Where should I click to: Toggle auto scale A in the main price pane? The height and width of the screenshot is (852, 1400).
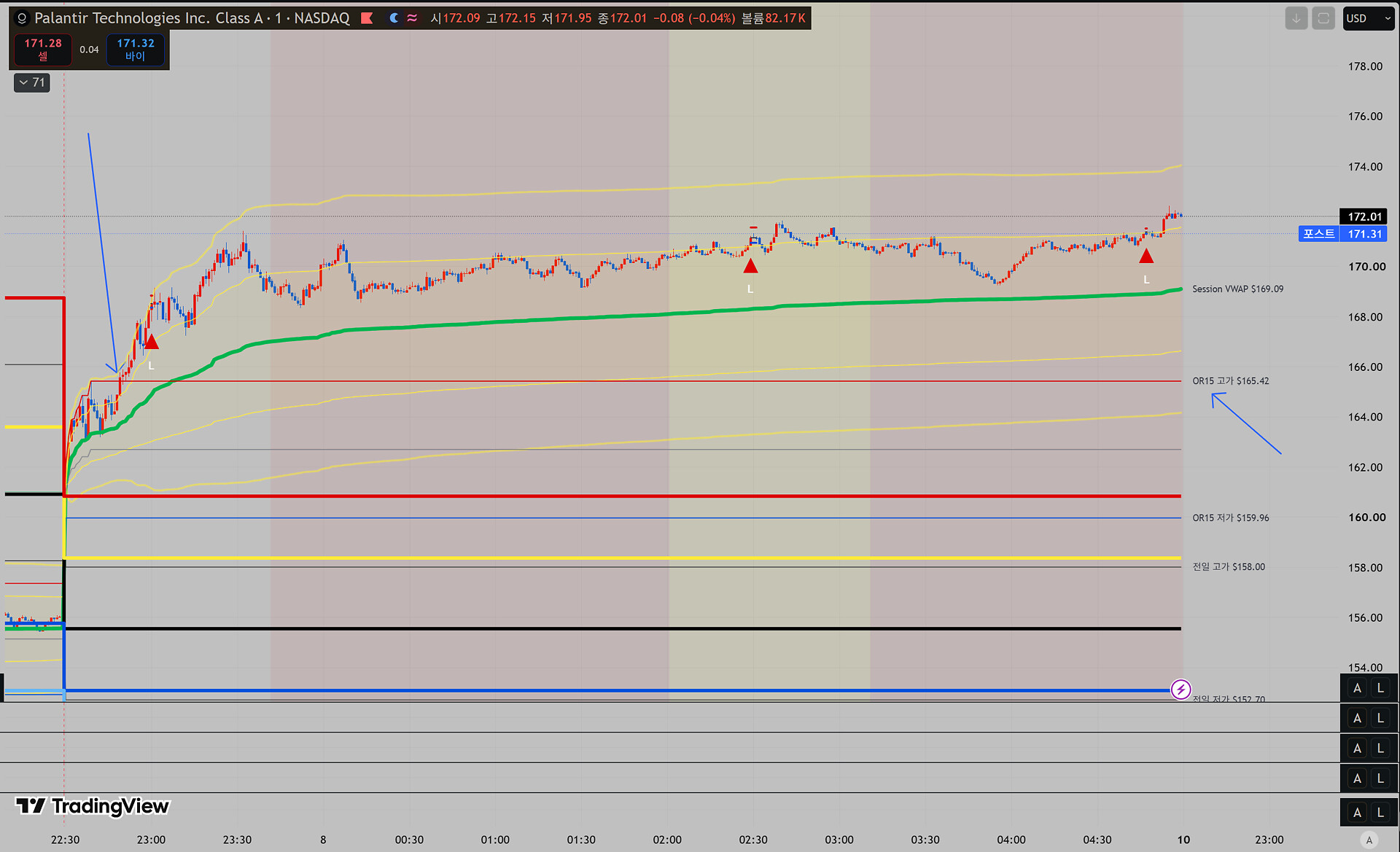pyautogui.click(x=1357, y=688)
